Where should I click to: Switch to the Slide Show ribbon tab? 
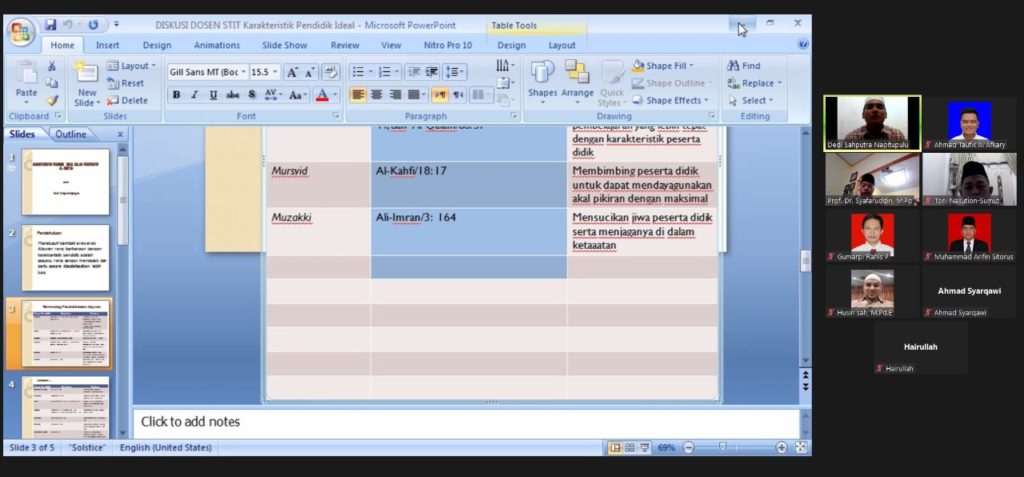click(x=285, y=45)
